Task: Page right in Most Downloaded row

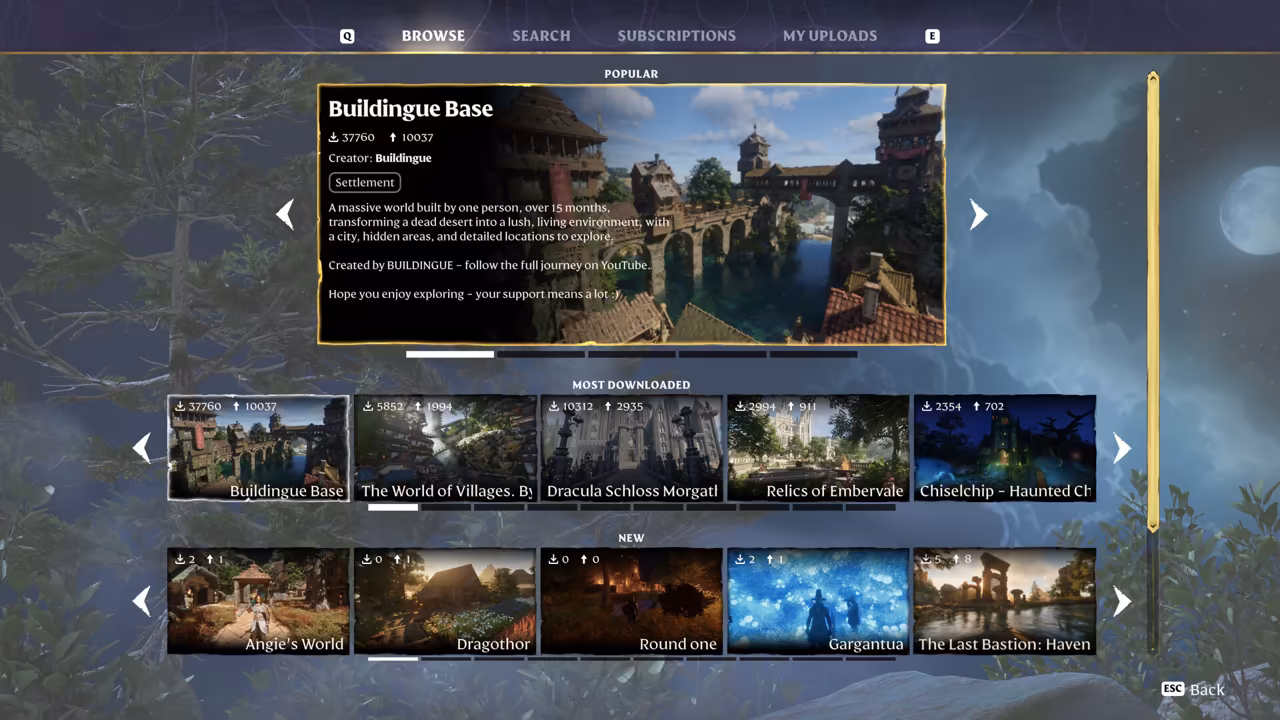Action: point(1122,448)
